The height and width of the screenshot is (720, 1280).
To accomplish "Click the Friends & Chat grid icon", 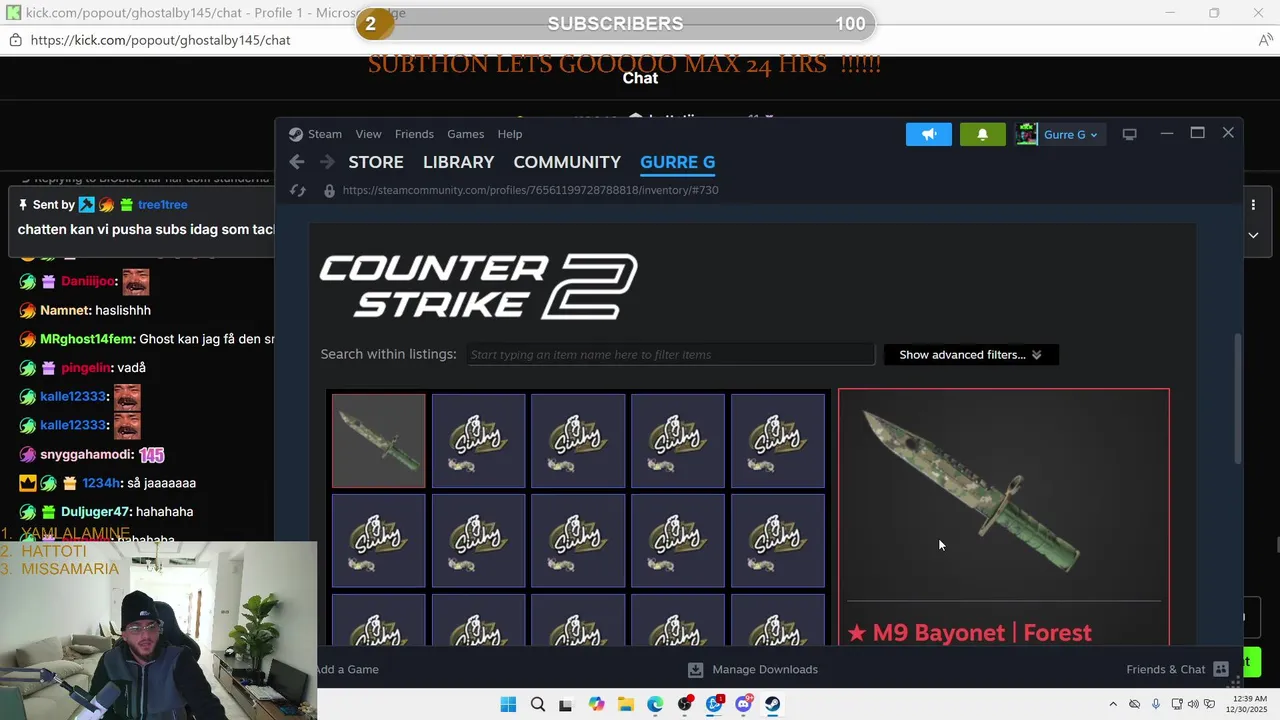I will coord(1221,670).
